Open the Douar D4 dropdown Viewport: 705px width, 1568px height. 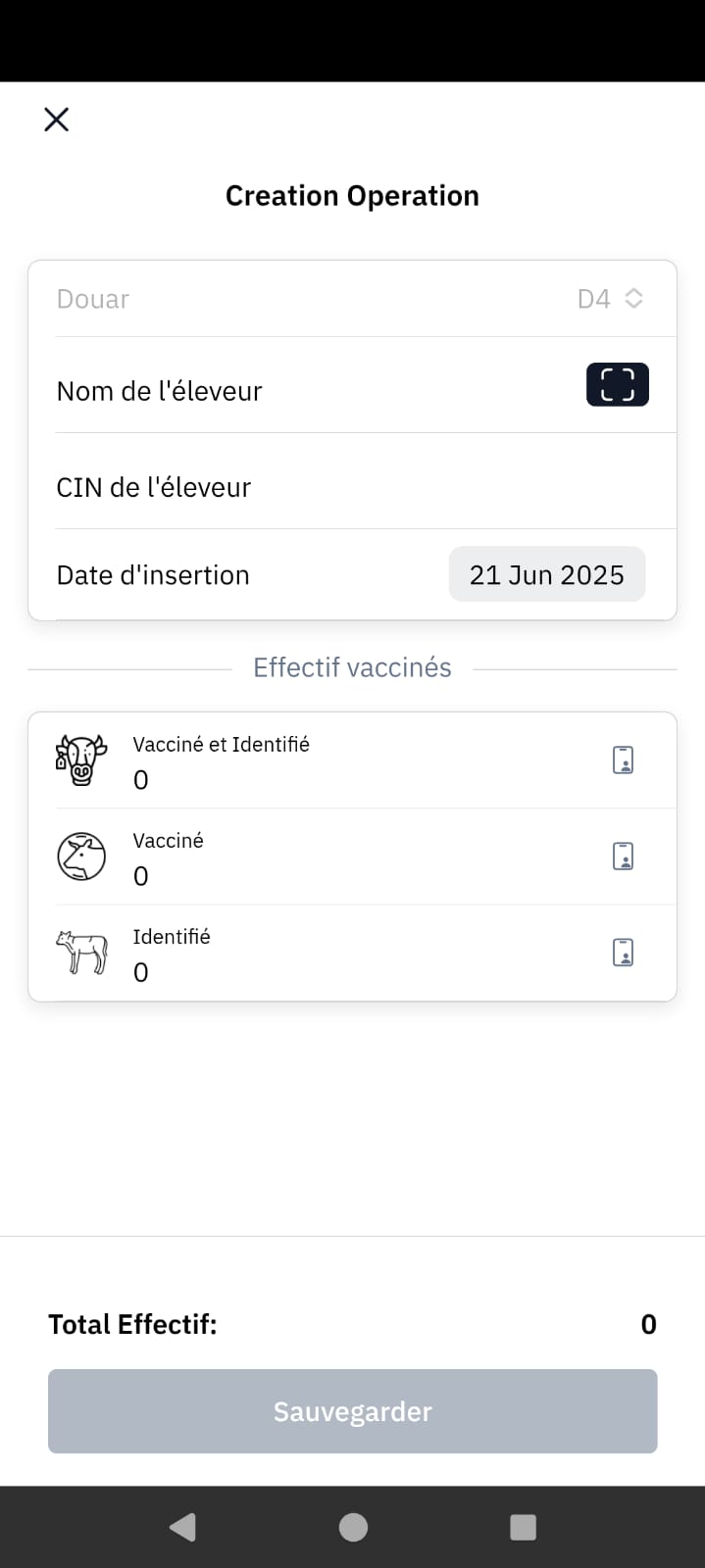(x=352, y=299)
